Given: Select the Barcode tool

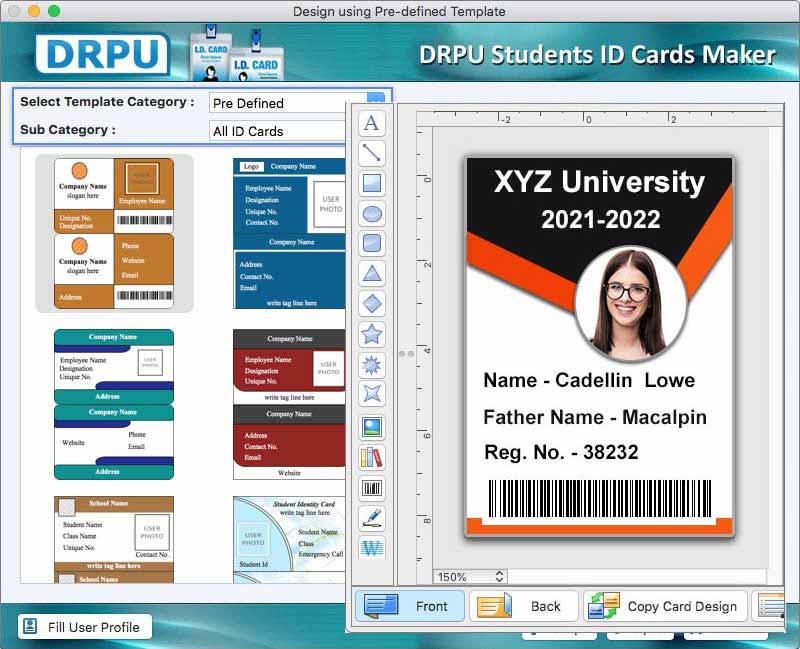Looking at the screenshot, I should click(371, 488).
